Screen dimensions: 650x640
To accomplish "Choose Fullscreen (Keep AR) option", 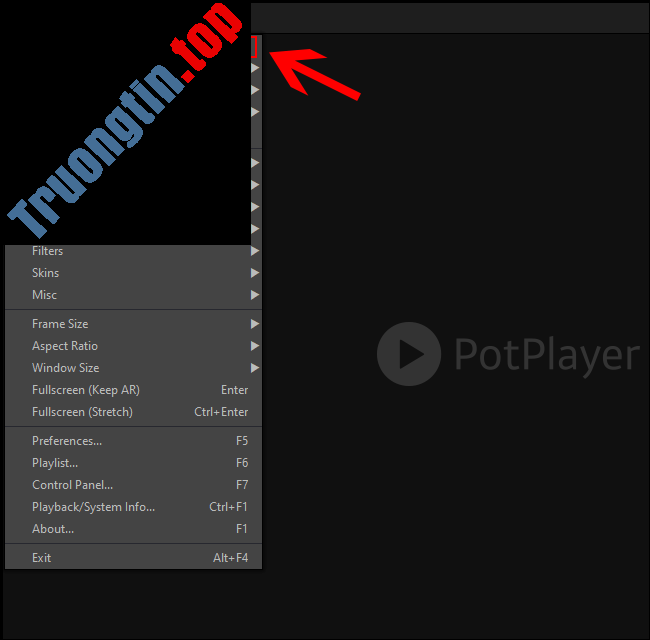I will 85,390.
